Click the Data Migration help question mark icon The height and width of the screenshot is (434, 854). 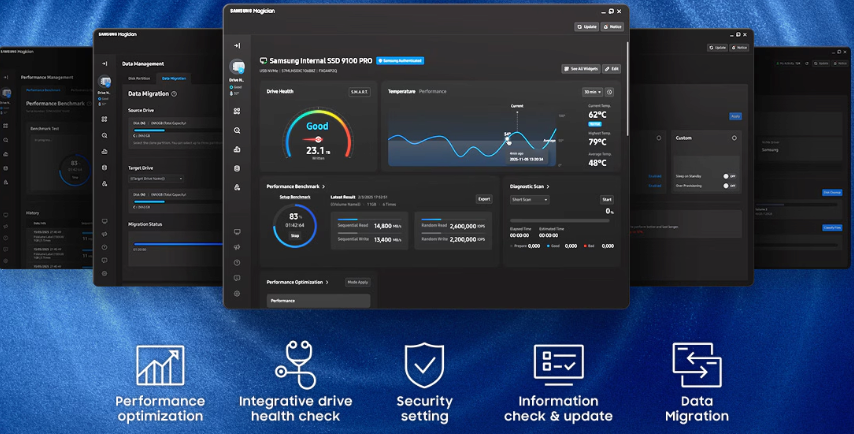pyautogui.click(x=174, y=94)
